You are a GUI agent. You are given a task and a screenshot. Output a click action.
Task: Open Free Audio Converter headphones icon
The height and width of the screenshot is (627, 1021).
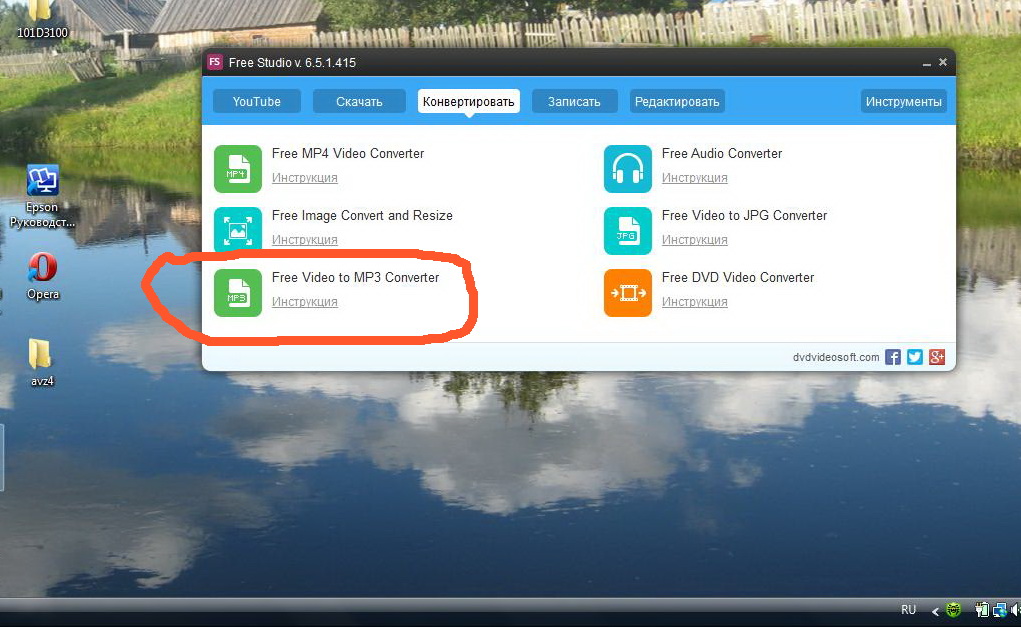pos(628,169)
